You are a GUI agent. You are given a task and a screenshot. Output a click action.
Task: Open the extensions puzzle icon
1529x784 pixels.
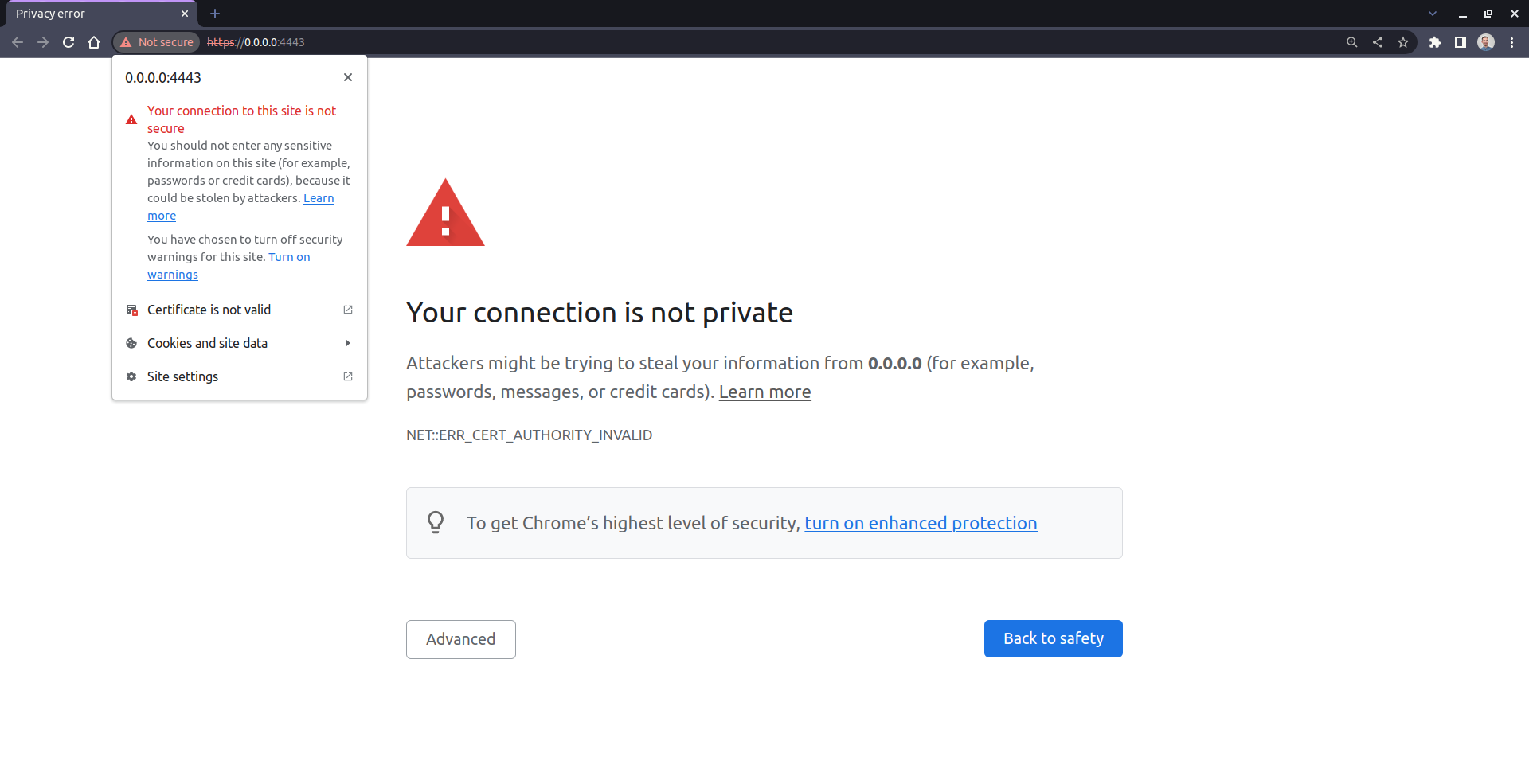[1436, 42]
